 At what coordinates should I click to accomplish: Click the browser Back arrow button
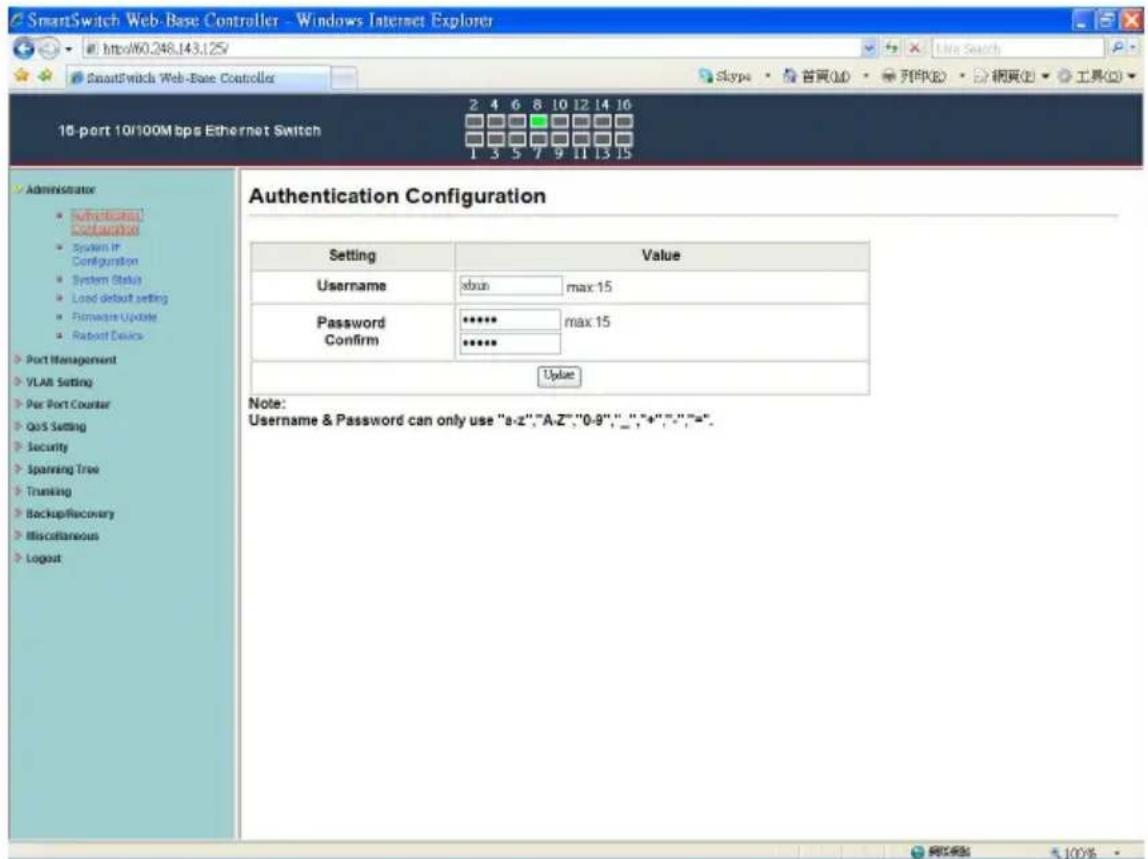[23, 49]
